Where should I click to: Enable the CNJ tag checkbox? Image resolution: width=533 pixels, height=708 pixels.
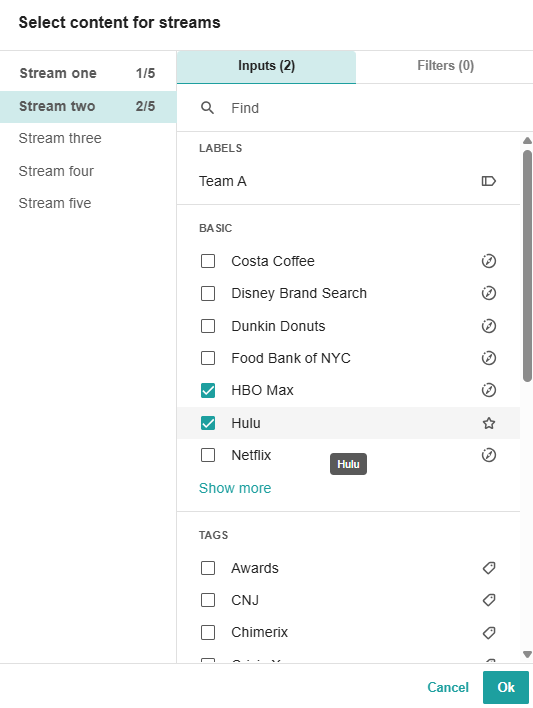pyautogui.click(x=208, y=600)
